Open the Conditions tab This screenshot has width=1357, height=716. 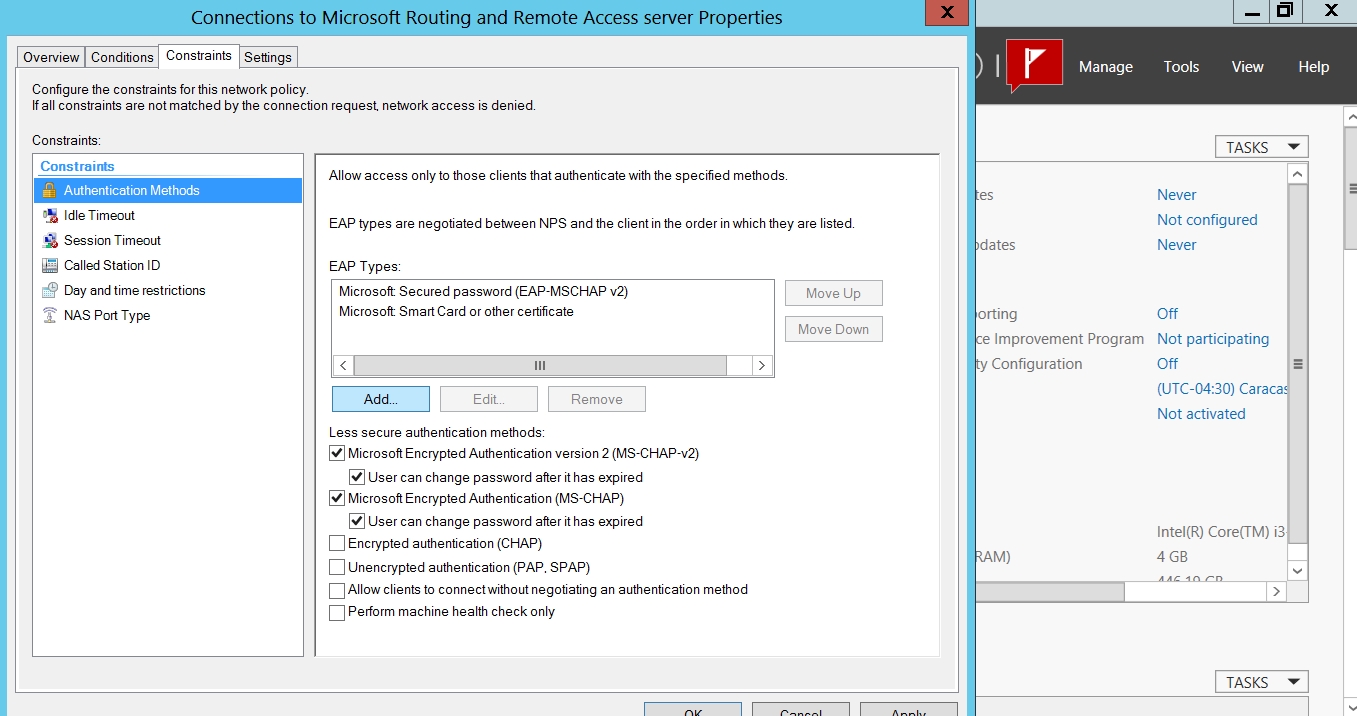pyautogui.click(x=122, y=57)
